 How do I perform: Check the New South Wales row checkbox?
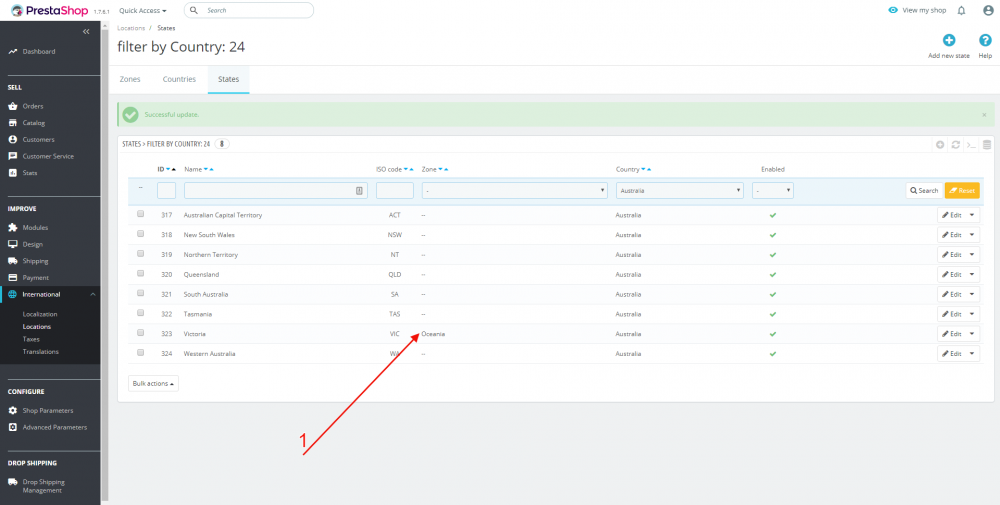[140, 234]
